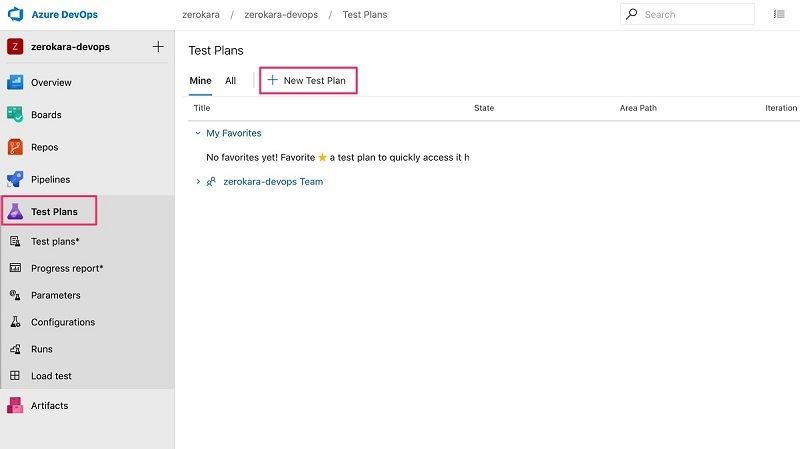Collapse the My Favorites group
The width and height of the screenshot is (800, 449).
pyautogui.click(x=198, y=133)
